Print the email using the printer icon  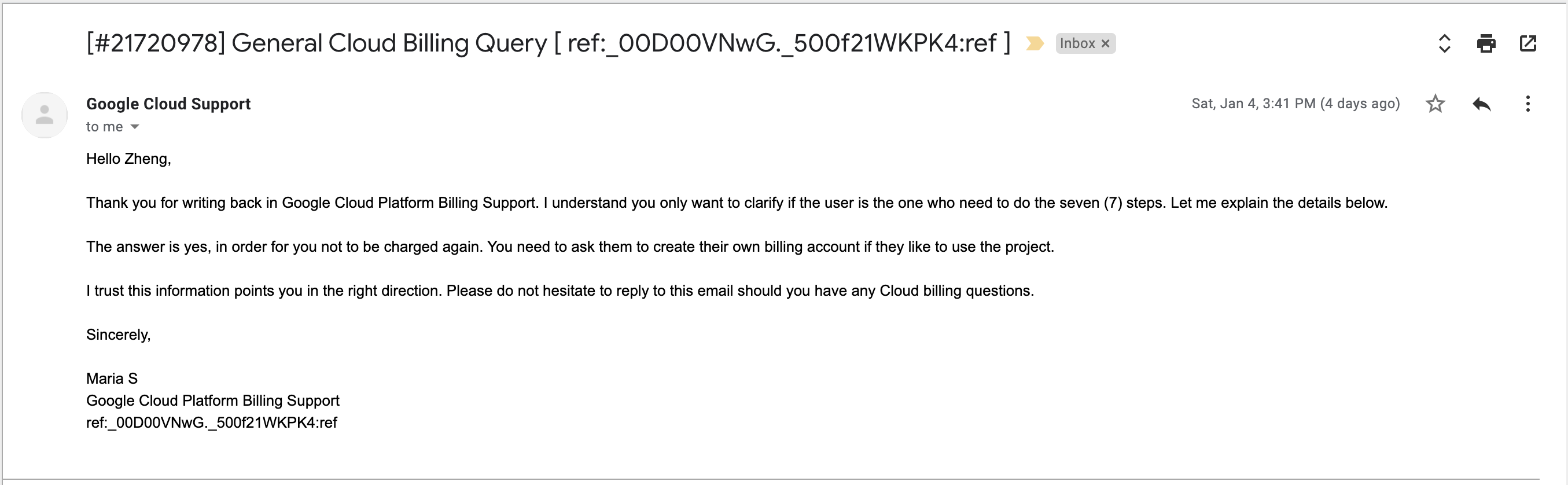pyautogui.click(x=1486, y=43)
